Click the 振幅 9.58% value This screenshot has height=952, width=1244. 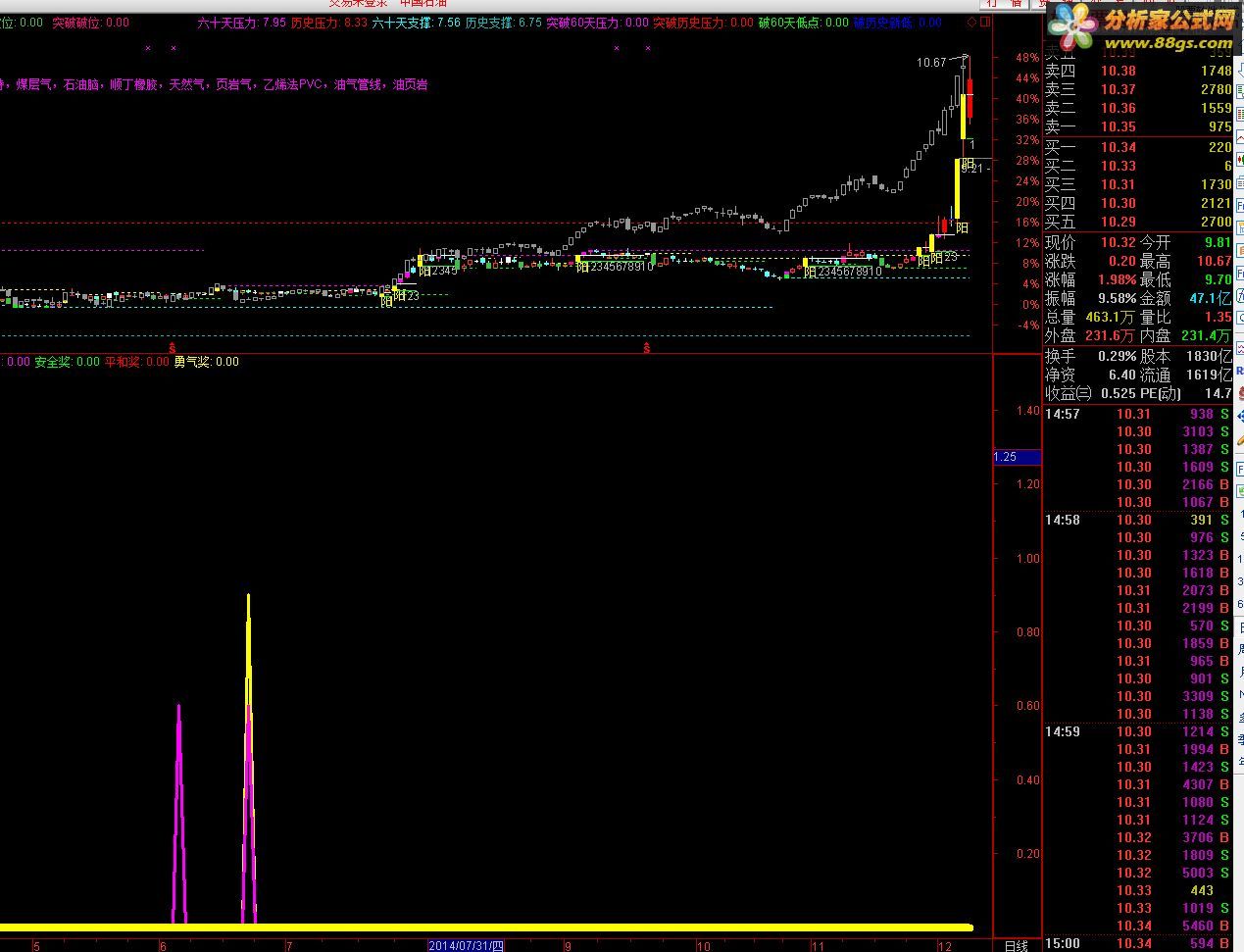(1118, 298)
